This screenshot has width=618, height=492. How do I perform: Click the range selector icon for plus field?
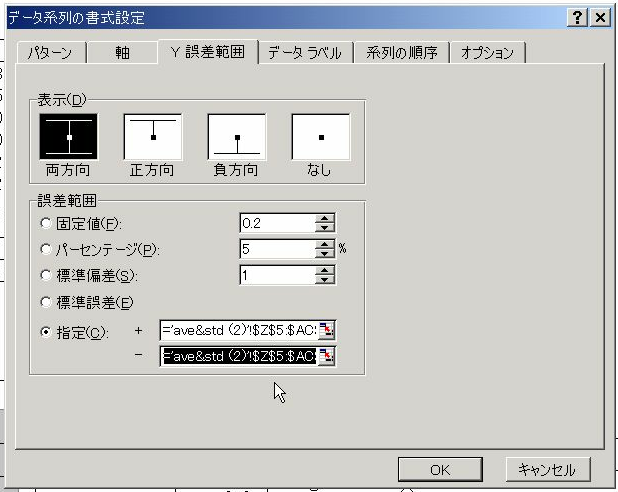tap(326, 331)
